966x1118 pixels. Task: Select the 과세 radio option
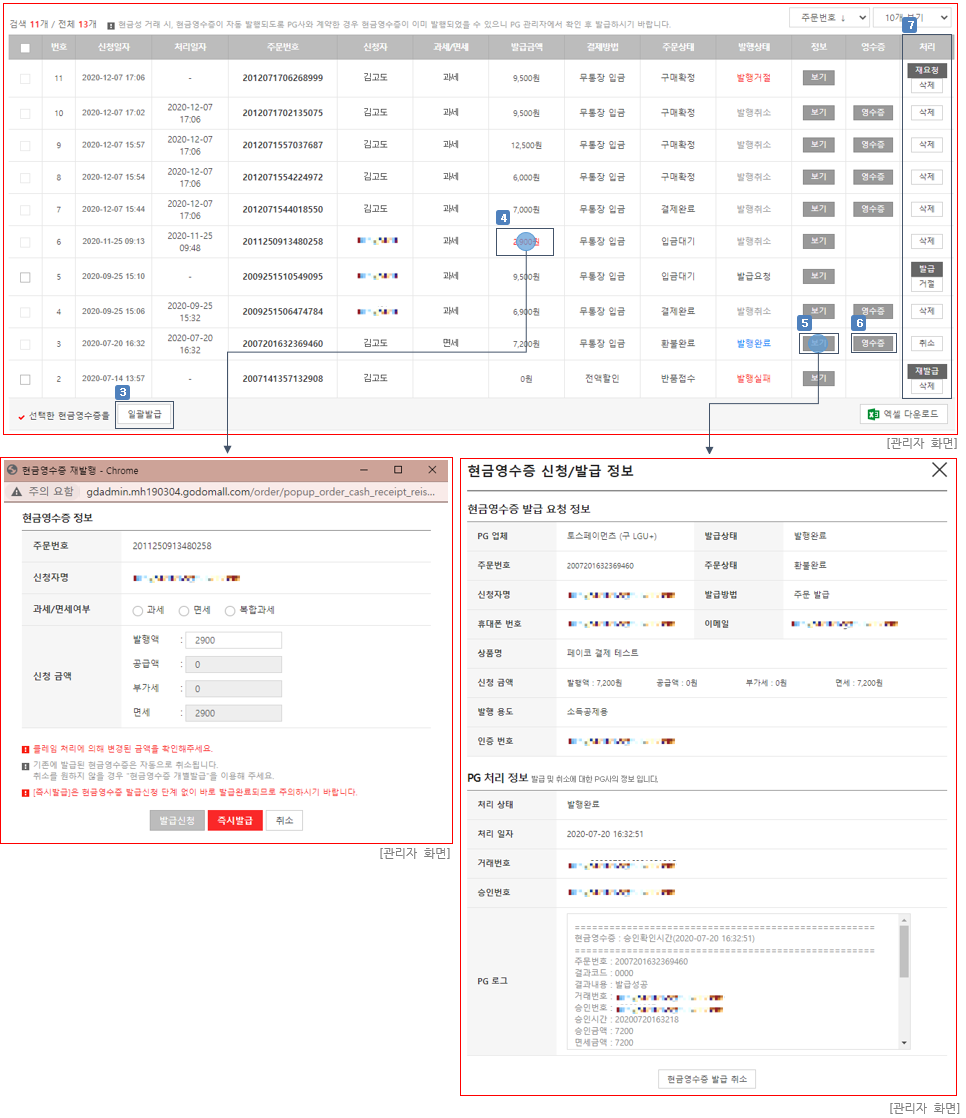138,610
